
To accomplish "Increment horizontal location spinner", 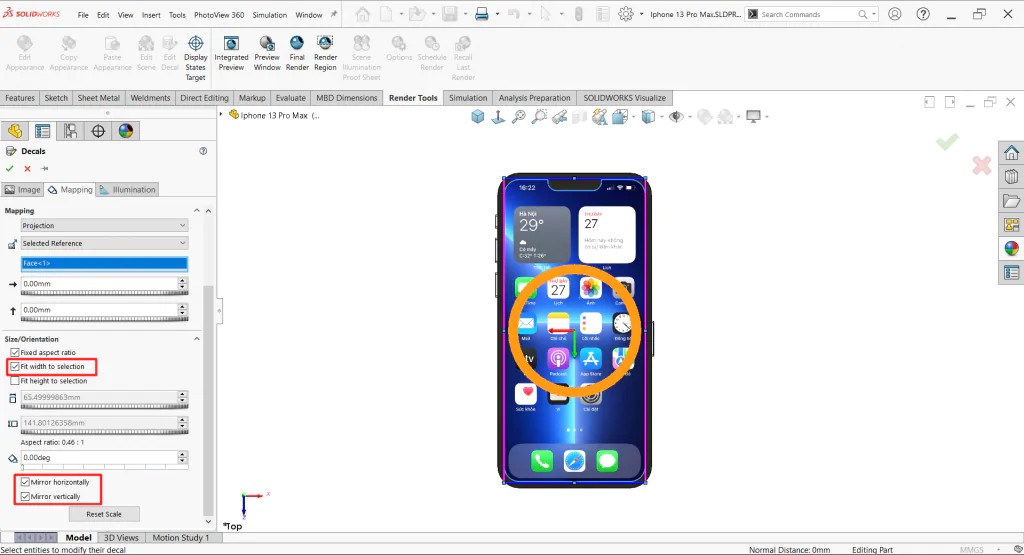I will (x=183, y=281).
